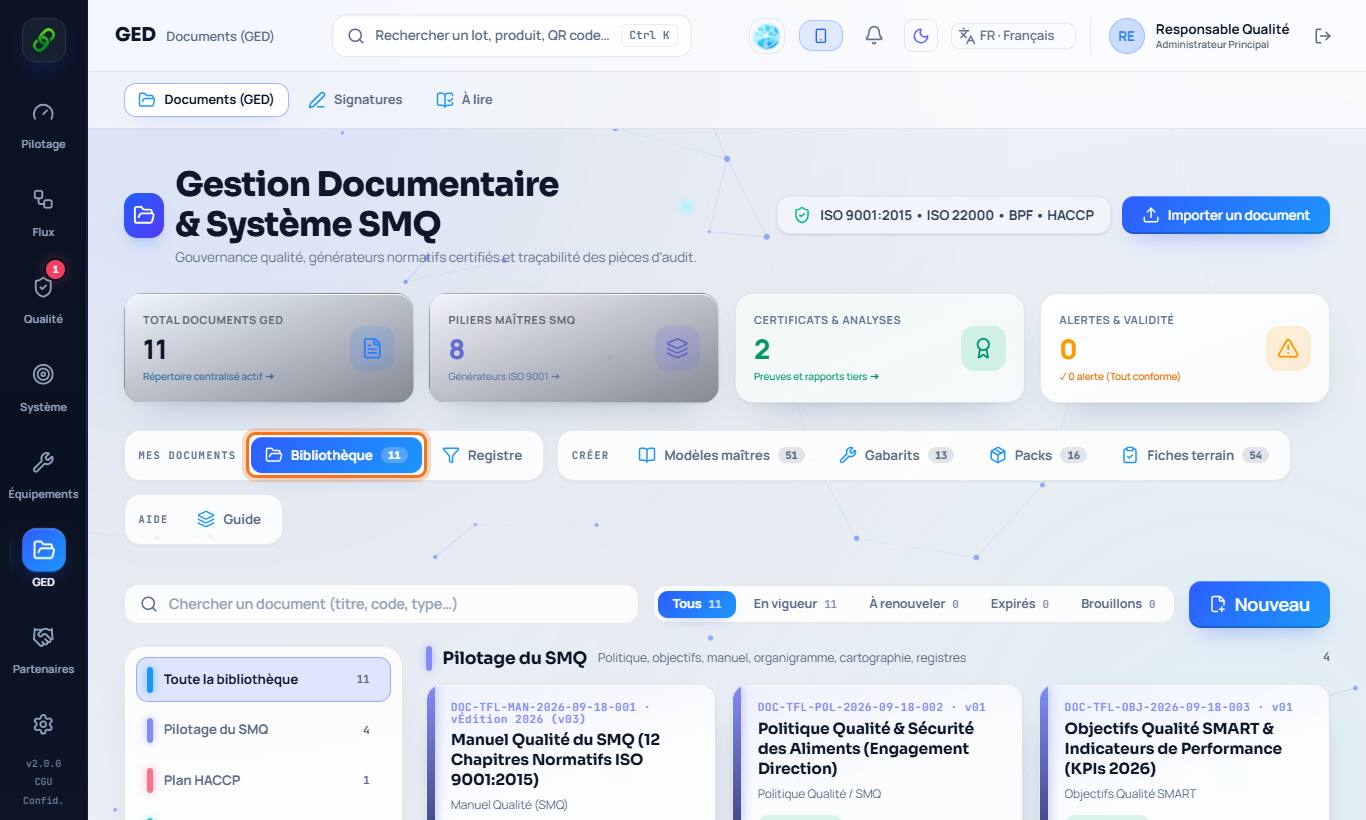
Task: Filter by Expirés documents
Action: click(1020, 604)
